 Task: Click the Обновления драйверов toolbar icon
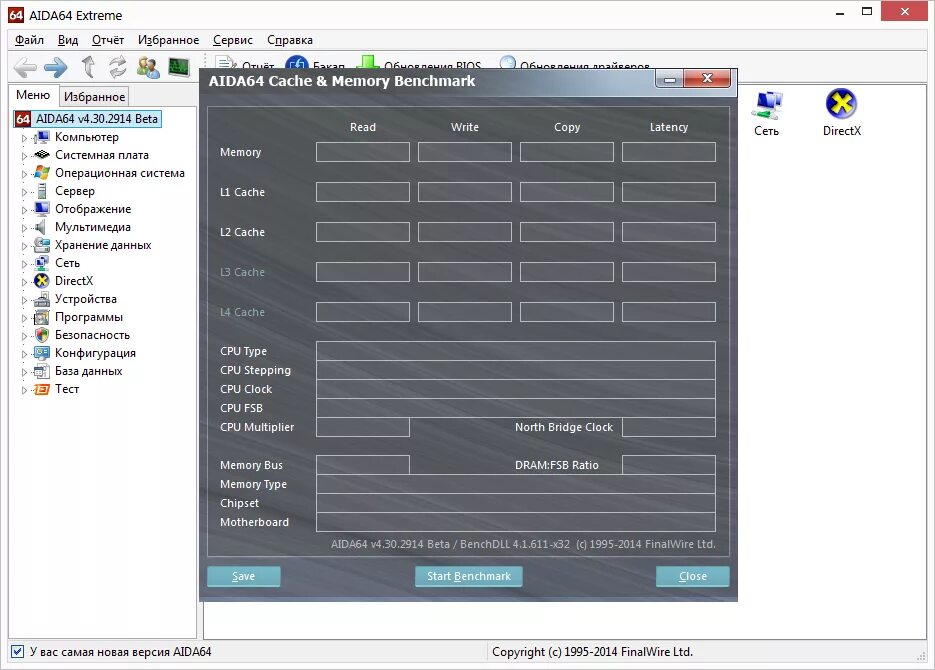coord(507,62)
